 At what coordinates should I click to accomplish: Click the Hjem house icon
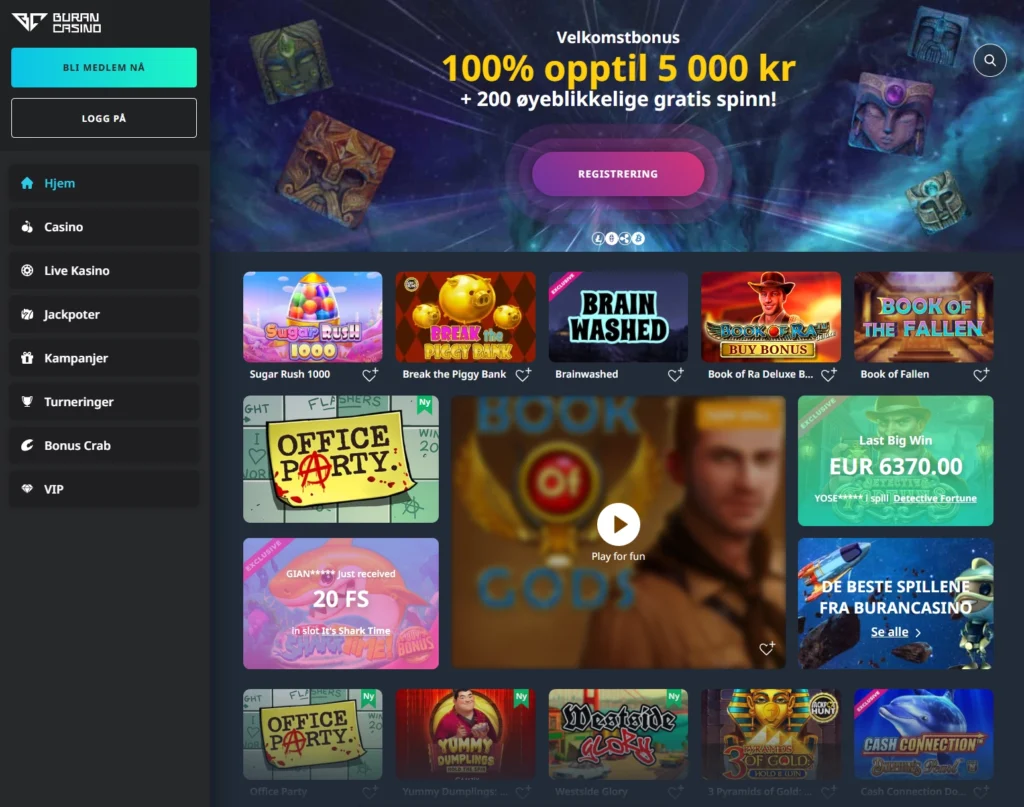(x=27, y=183)
